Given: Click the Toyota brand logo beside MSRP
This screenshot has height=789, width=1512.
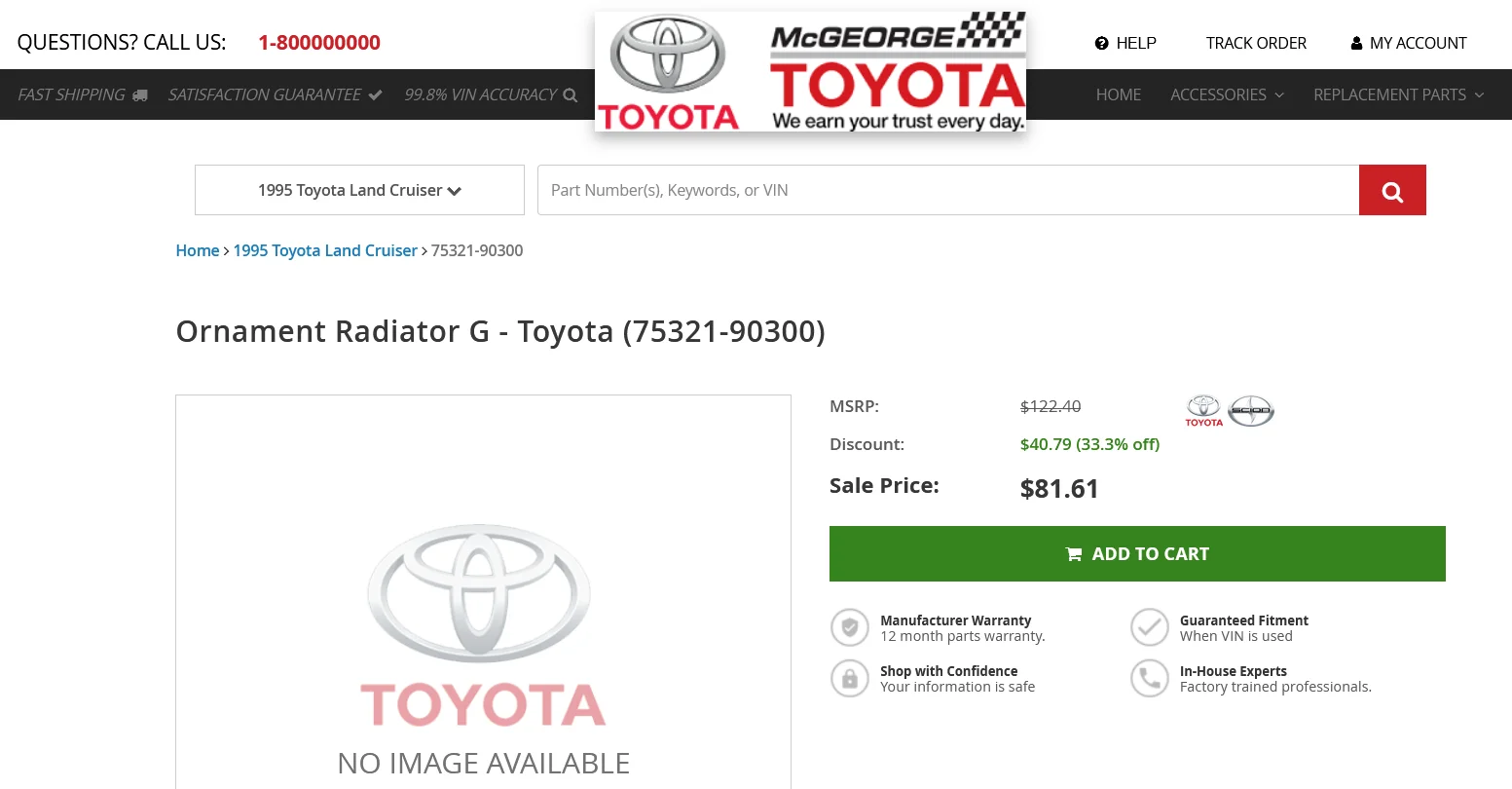Looking at the screenshot, I should click(1203, 410).
